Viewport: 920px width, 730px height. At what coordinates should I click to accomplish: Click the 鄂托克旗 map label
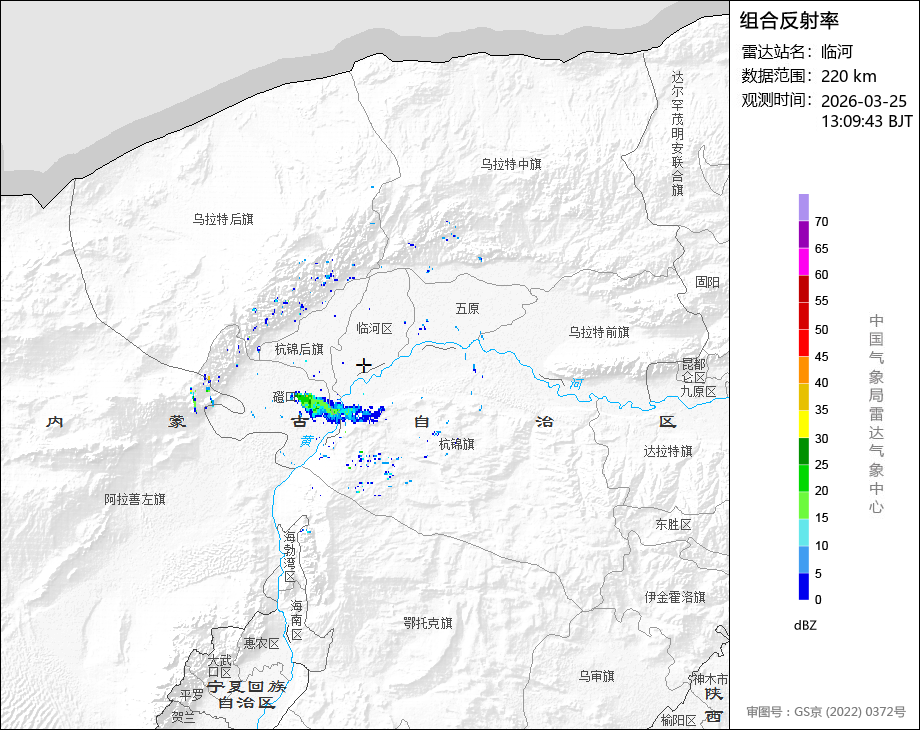click(x=428, y=623)
